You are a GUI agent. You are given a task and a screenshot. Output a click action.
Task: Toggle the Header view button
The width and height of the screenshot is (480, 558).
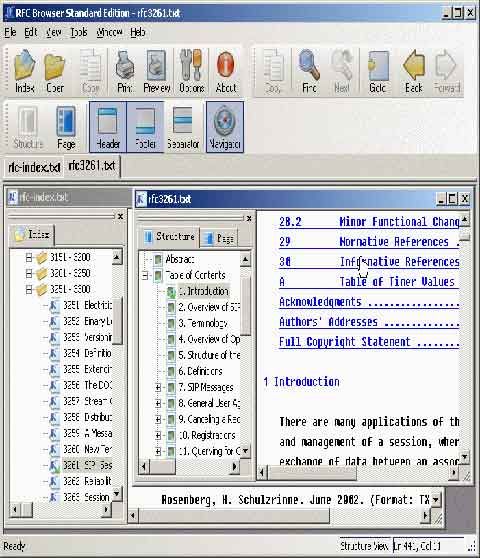[108, 127]
